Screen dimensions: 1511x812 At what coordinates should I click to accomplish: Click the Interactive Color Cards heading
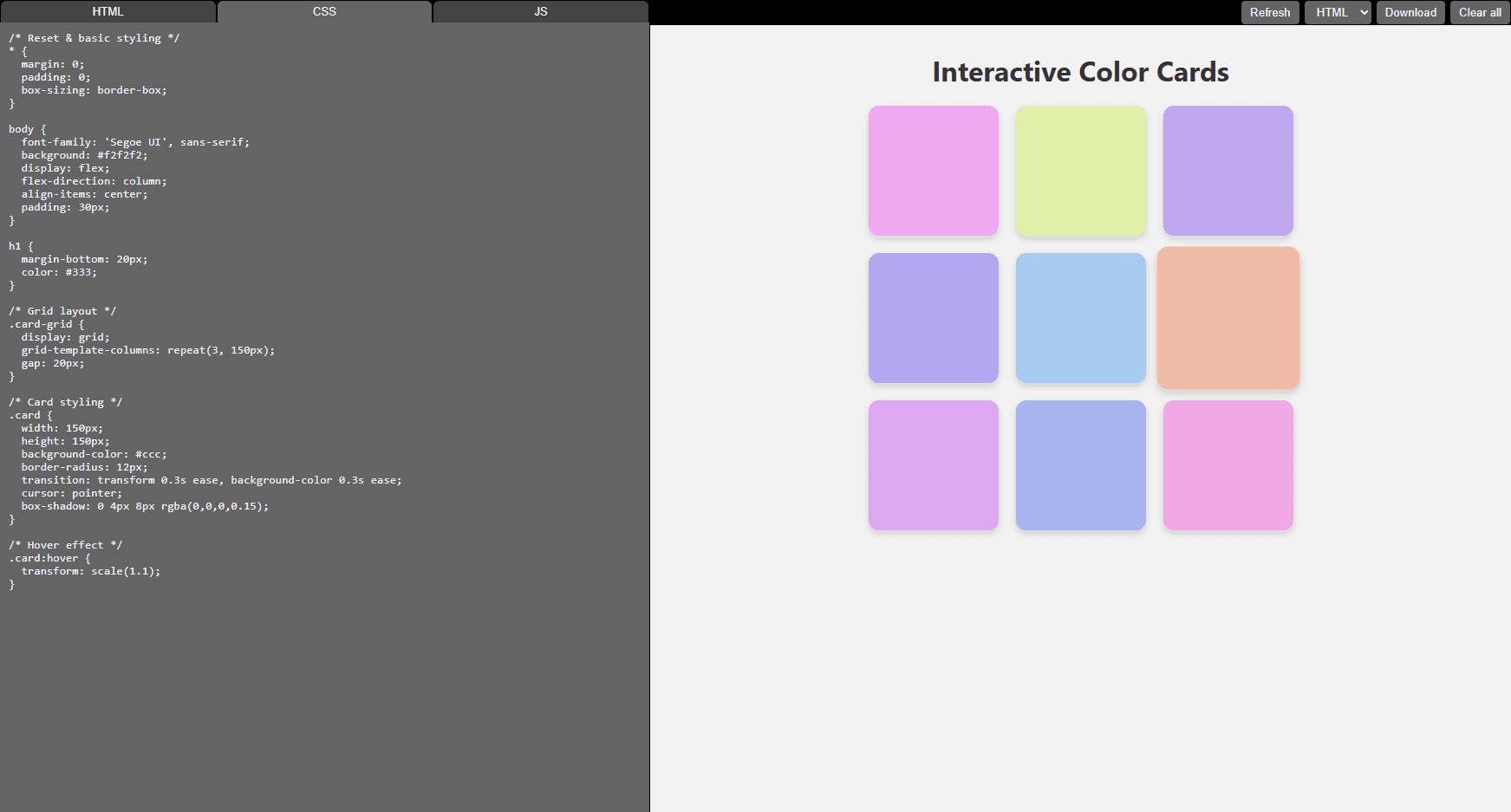coord(1079,72)
